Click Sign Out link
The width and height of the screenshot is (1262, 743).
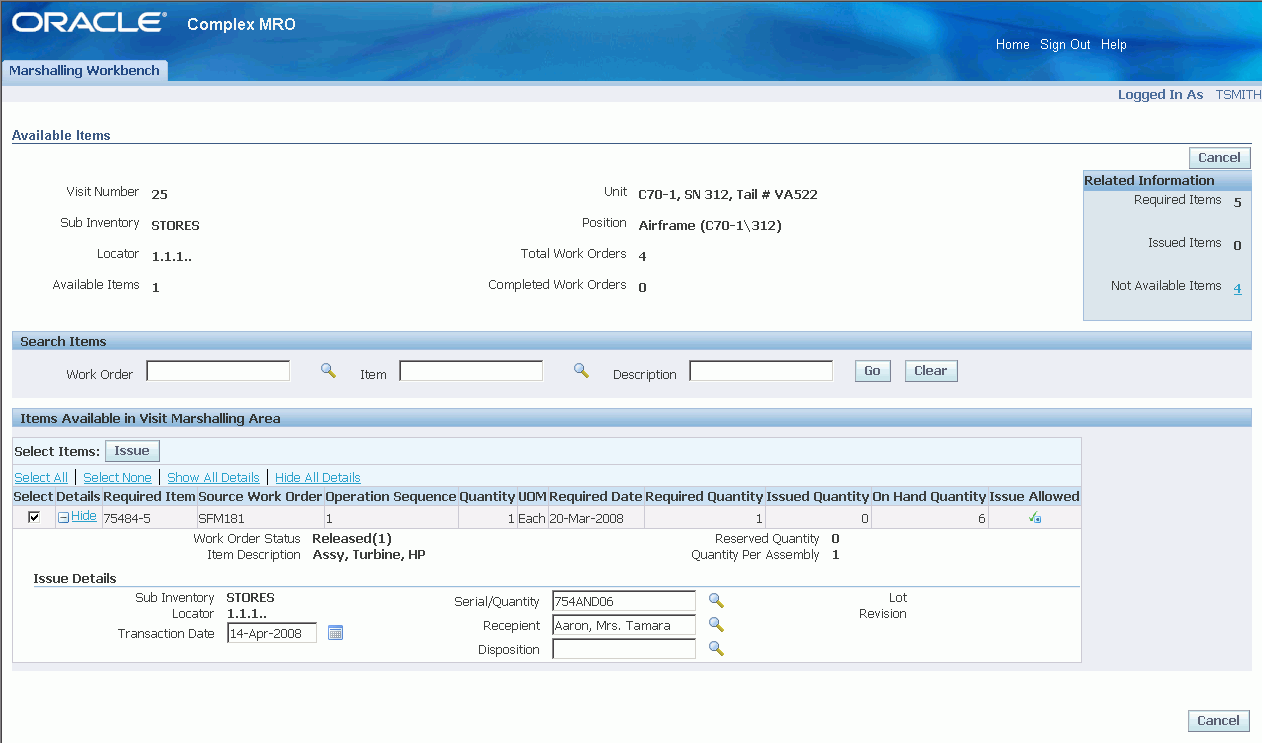[x=1065, y=44]
